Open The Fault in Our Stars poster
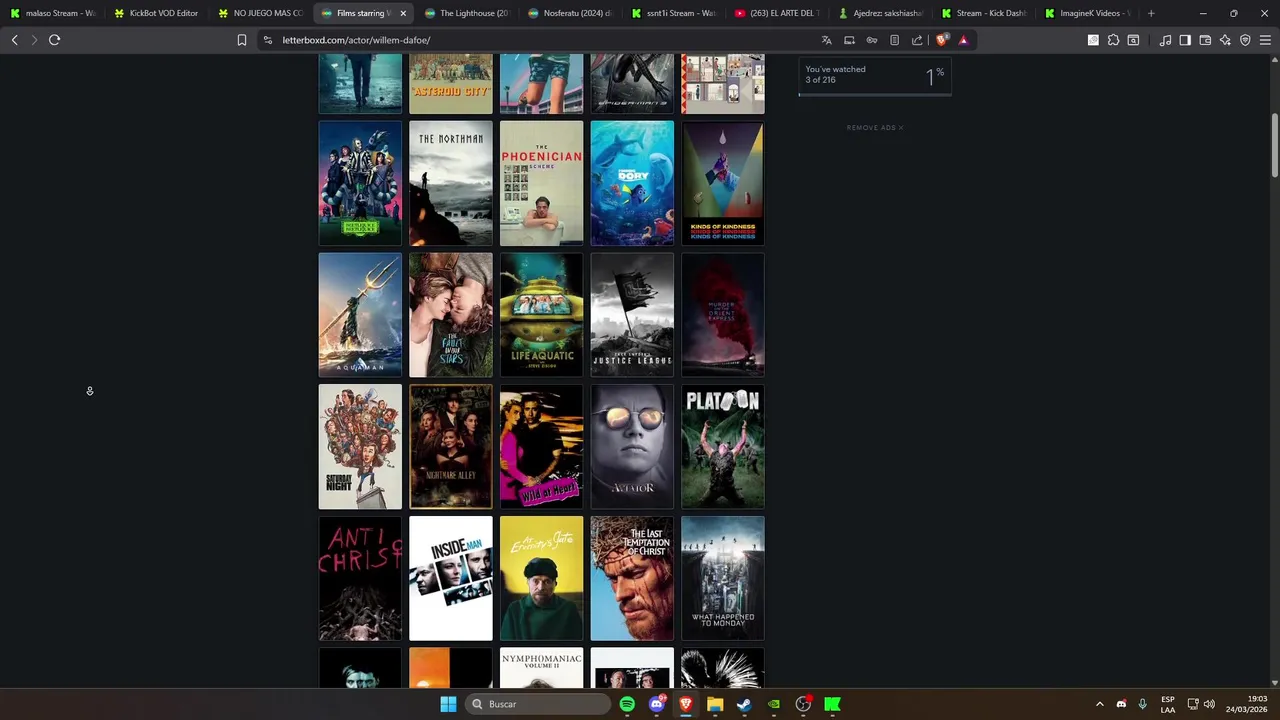The image size is (1280, 720). coord(451,315)
